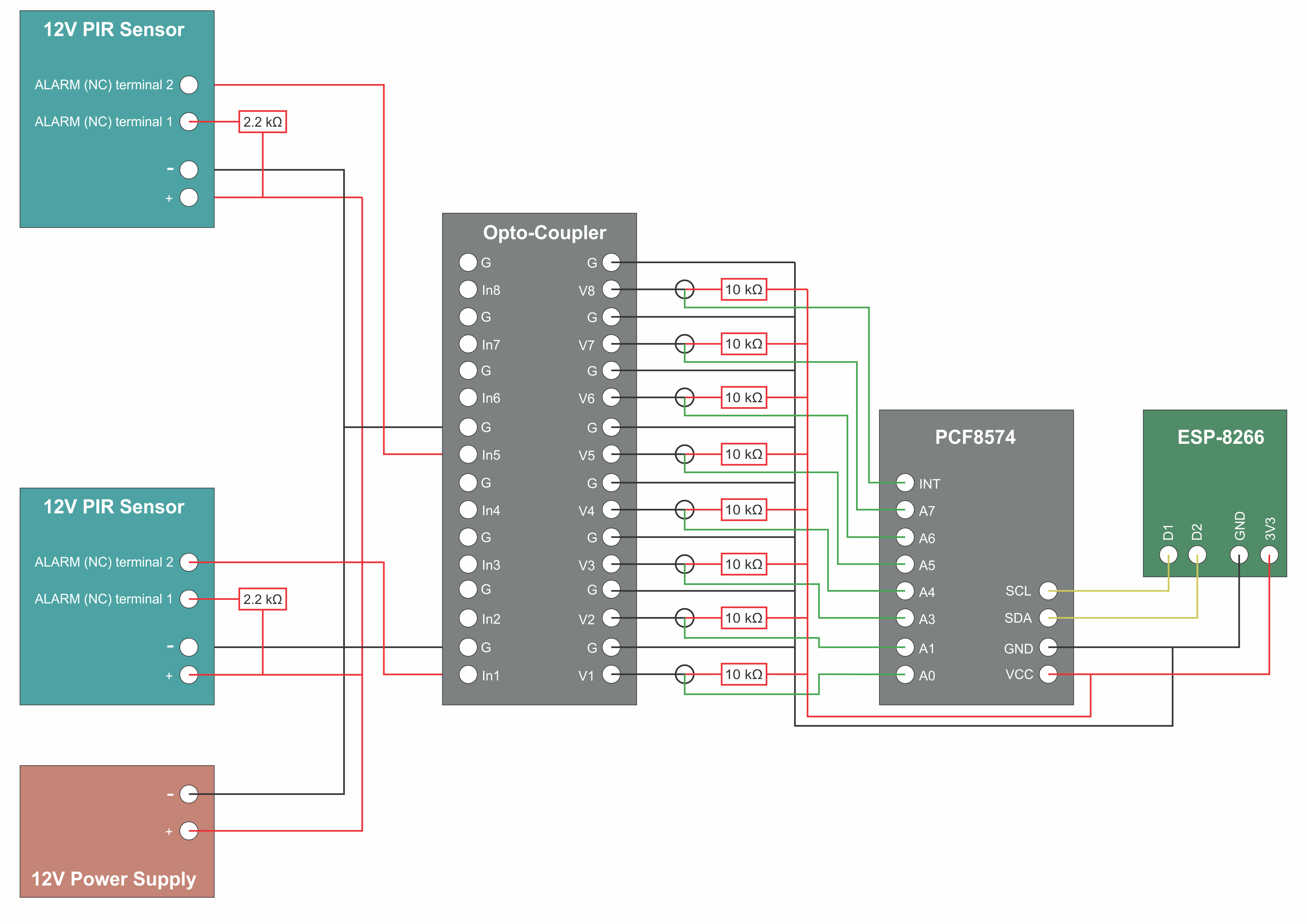The height and width of the screenshot is (924, 1307).
Task: Click the minus terminal of 12V Power Supply
Action: pos(189,794)
